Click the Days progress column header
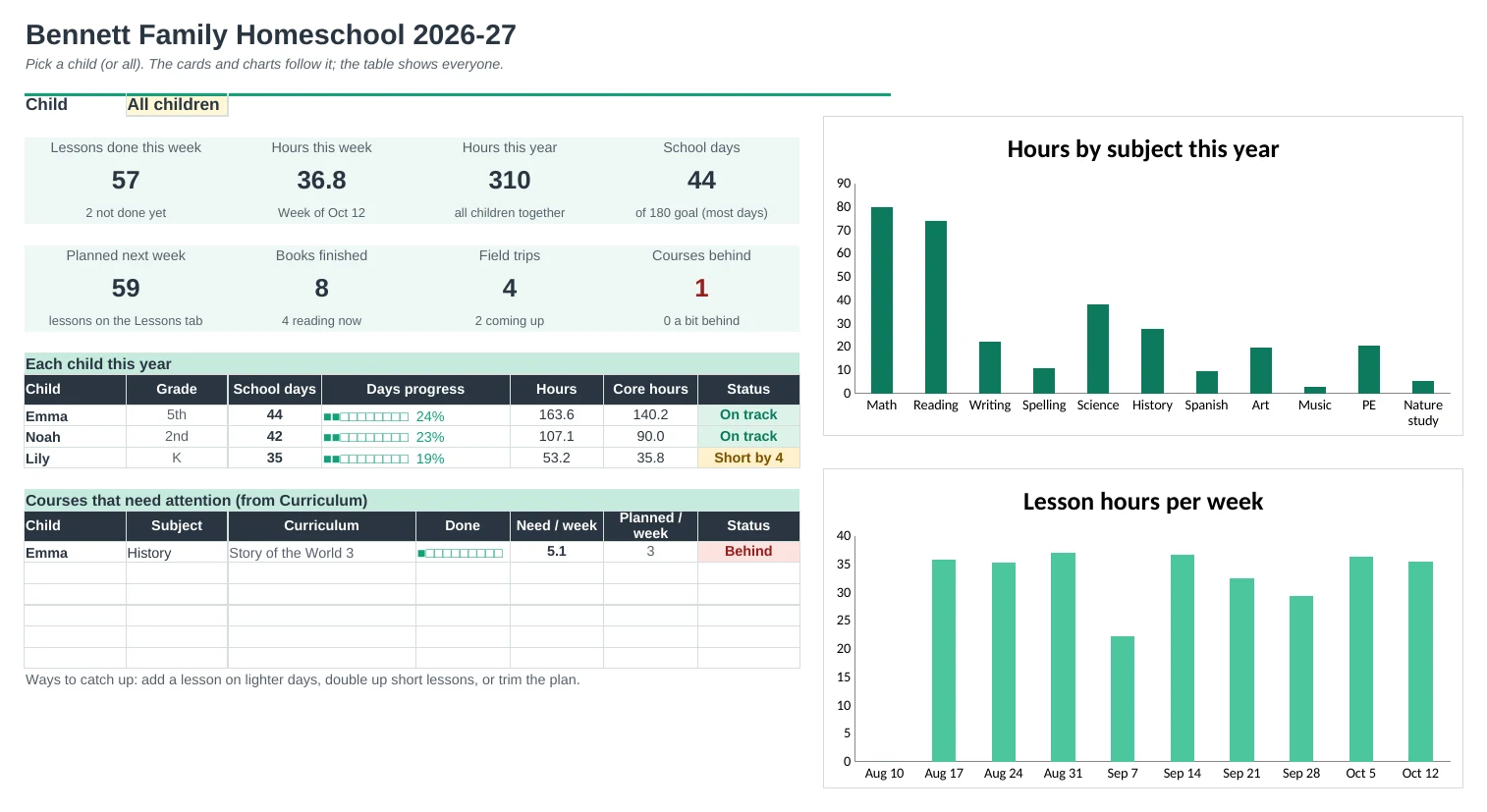This screenshot has width=1487, height=812. point(415,389)
